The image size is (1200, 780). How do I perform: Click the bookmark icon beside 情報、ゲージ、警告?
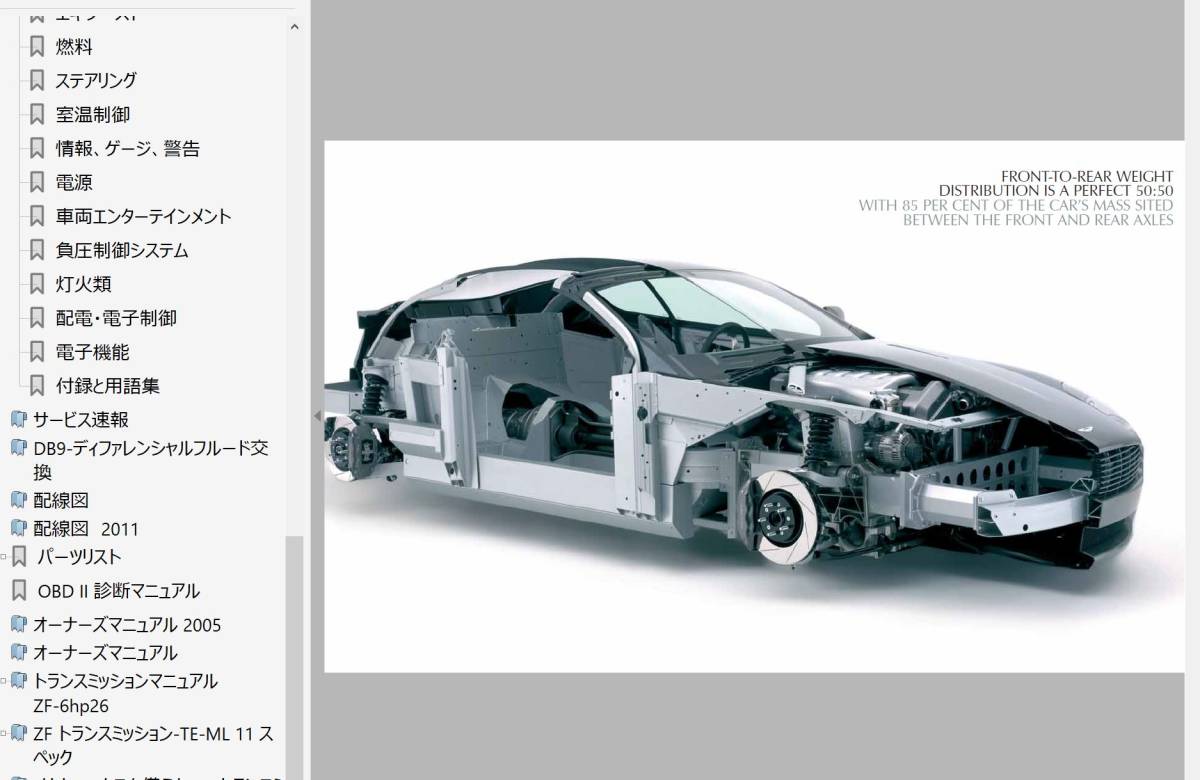coord(37,148)
